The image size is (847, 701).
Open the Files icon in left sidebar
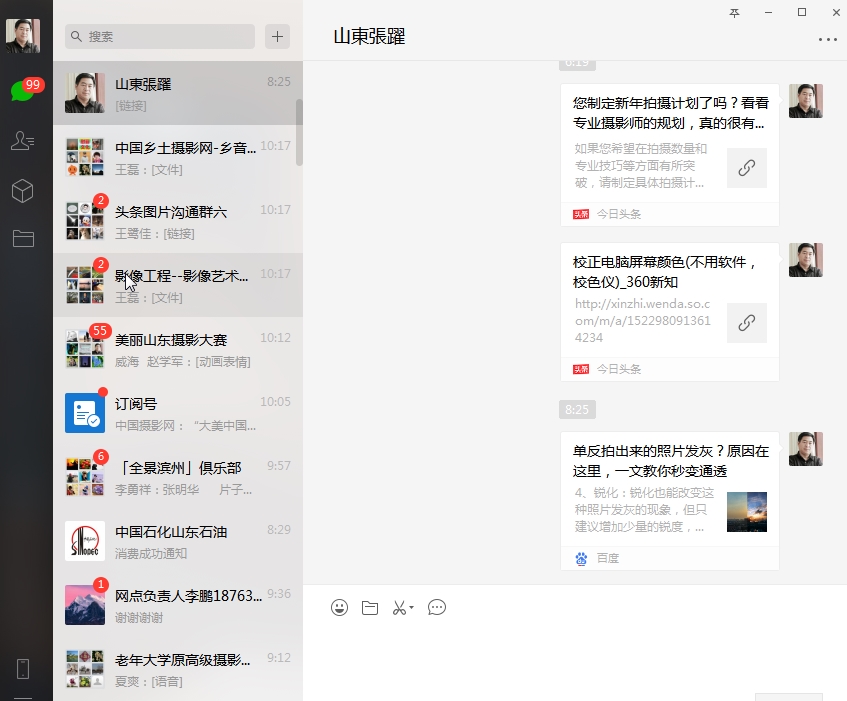click(24, 237)
